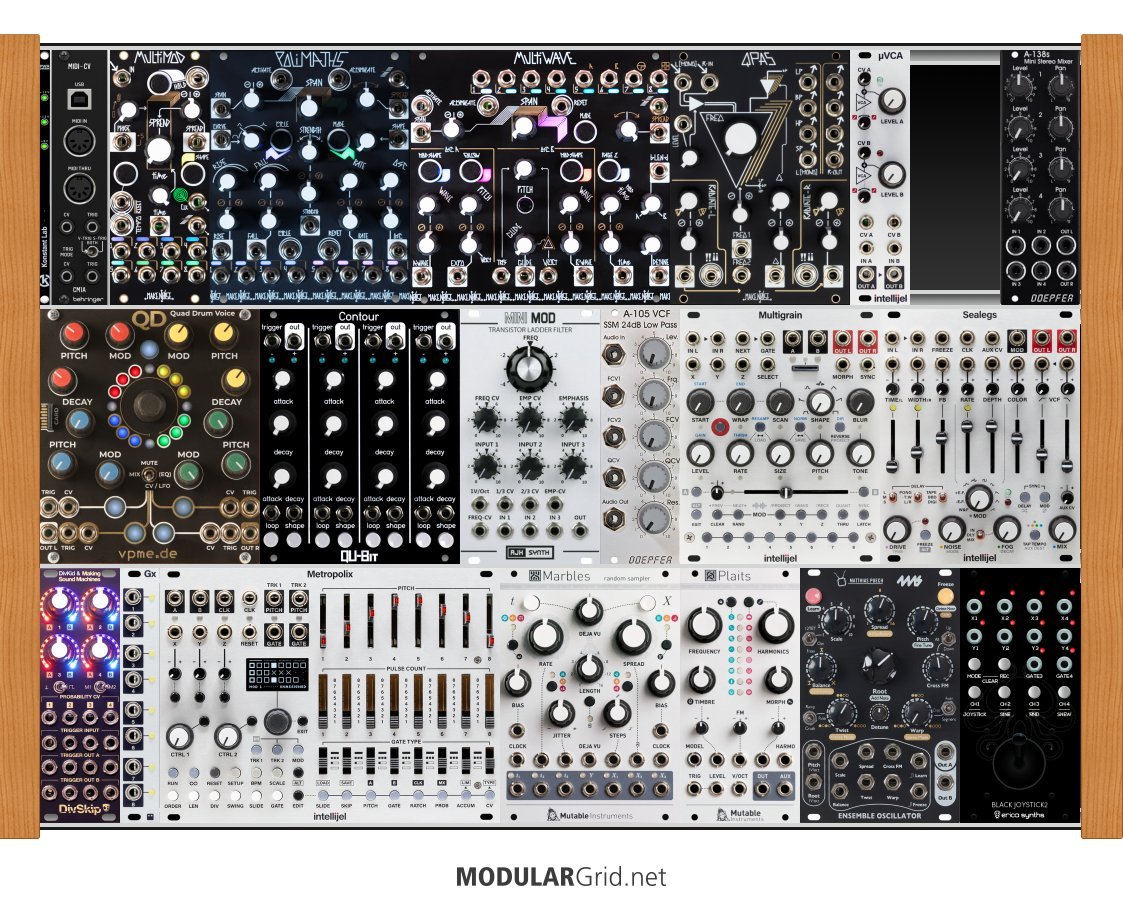1123x898 pixels.
Task: Click the vpme.de label on the QD module
Action: coord(149,553)
